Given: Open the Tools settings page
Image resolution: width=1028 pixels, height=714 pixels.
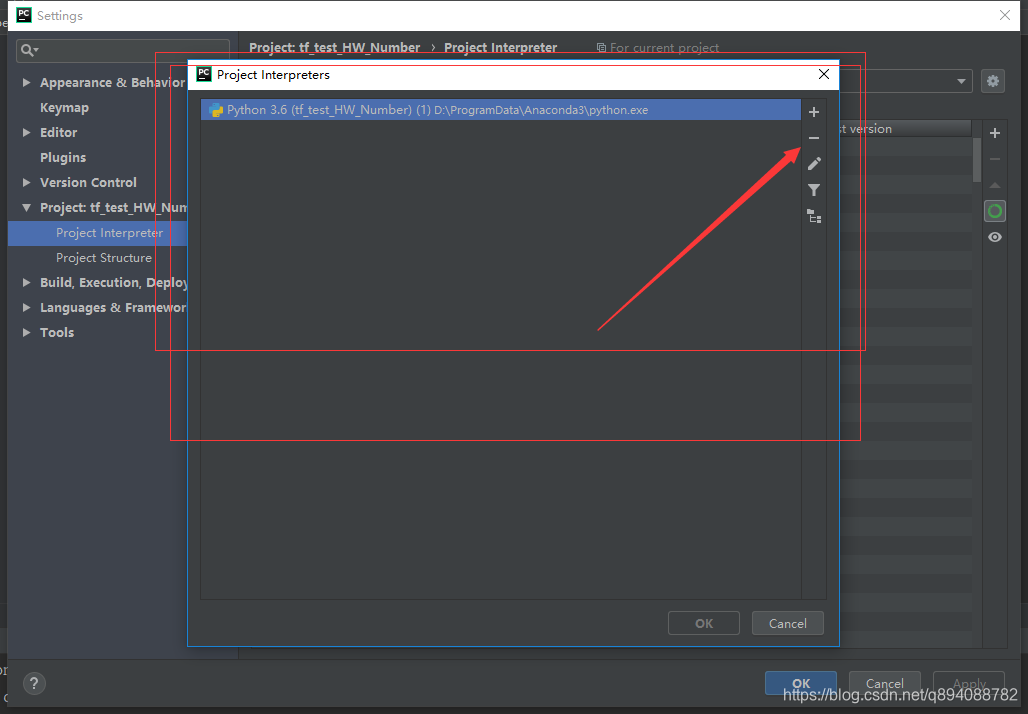Looking at the screenshot, I should pos(57,332).
